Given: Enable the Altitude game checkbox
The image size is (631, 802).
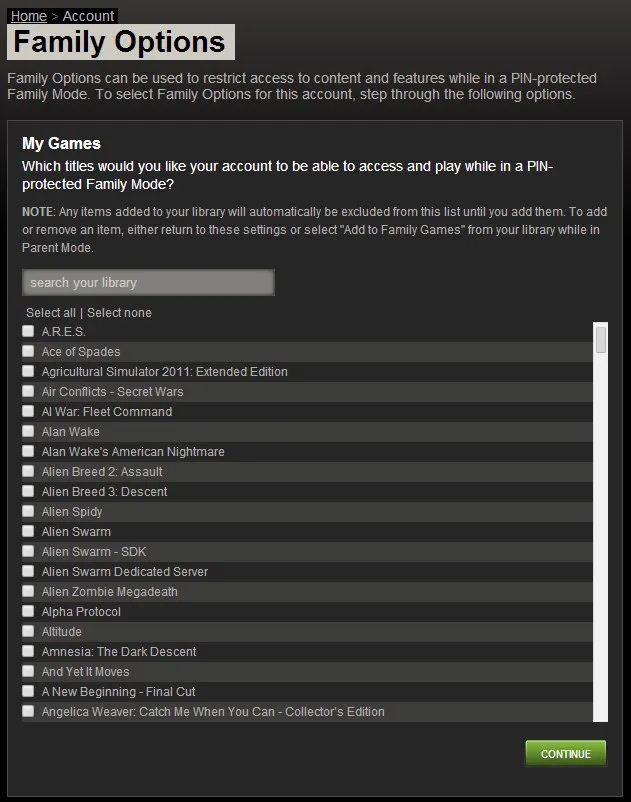Looking at the screenshot, I should click(28, 631).
